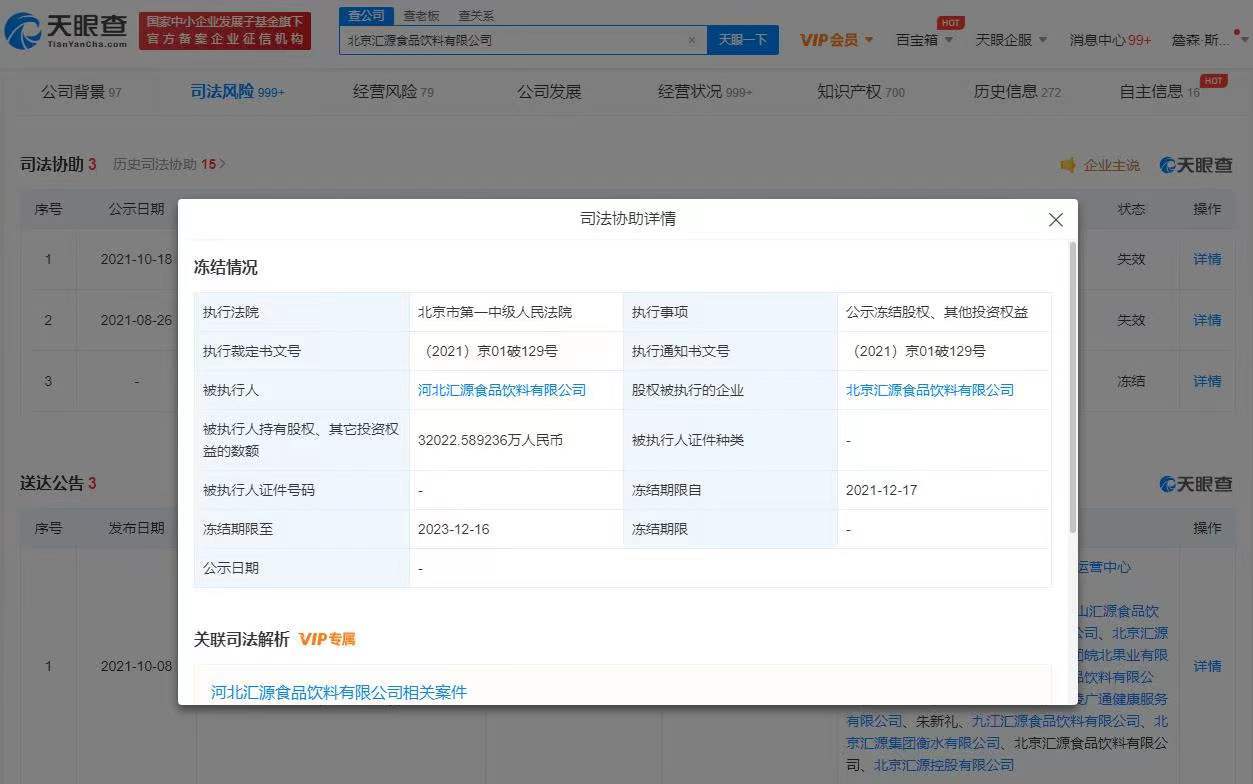1253x784 pixels.
Task: Click the 32022.589236万人民币 value
Action: point(490,440)
